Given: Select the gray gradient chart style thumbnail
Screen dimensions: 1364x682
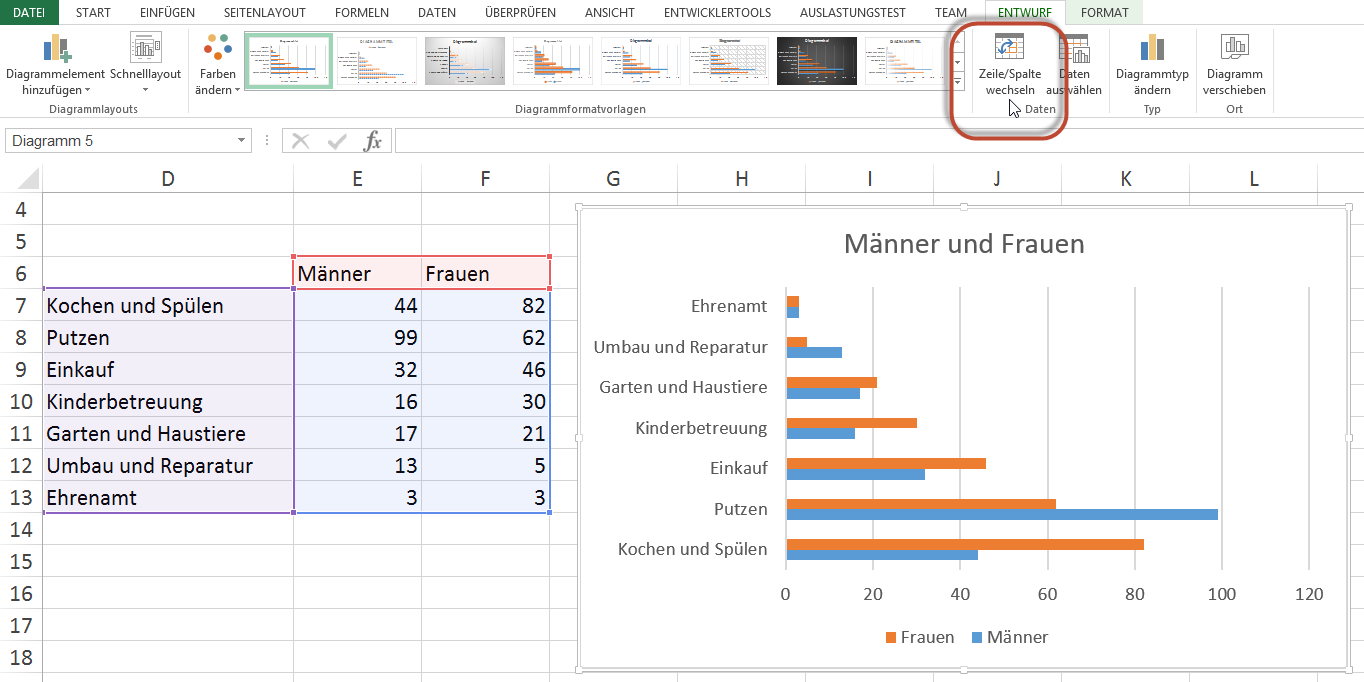Looking at the screenshot, I should tap(465, 62).
